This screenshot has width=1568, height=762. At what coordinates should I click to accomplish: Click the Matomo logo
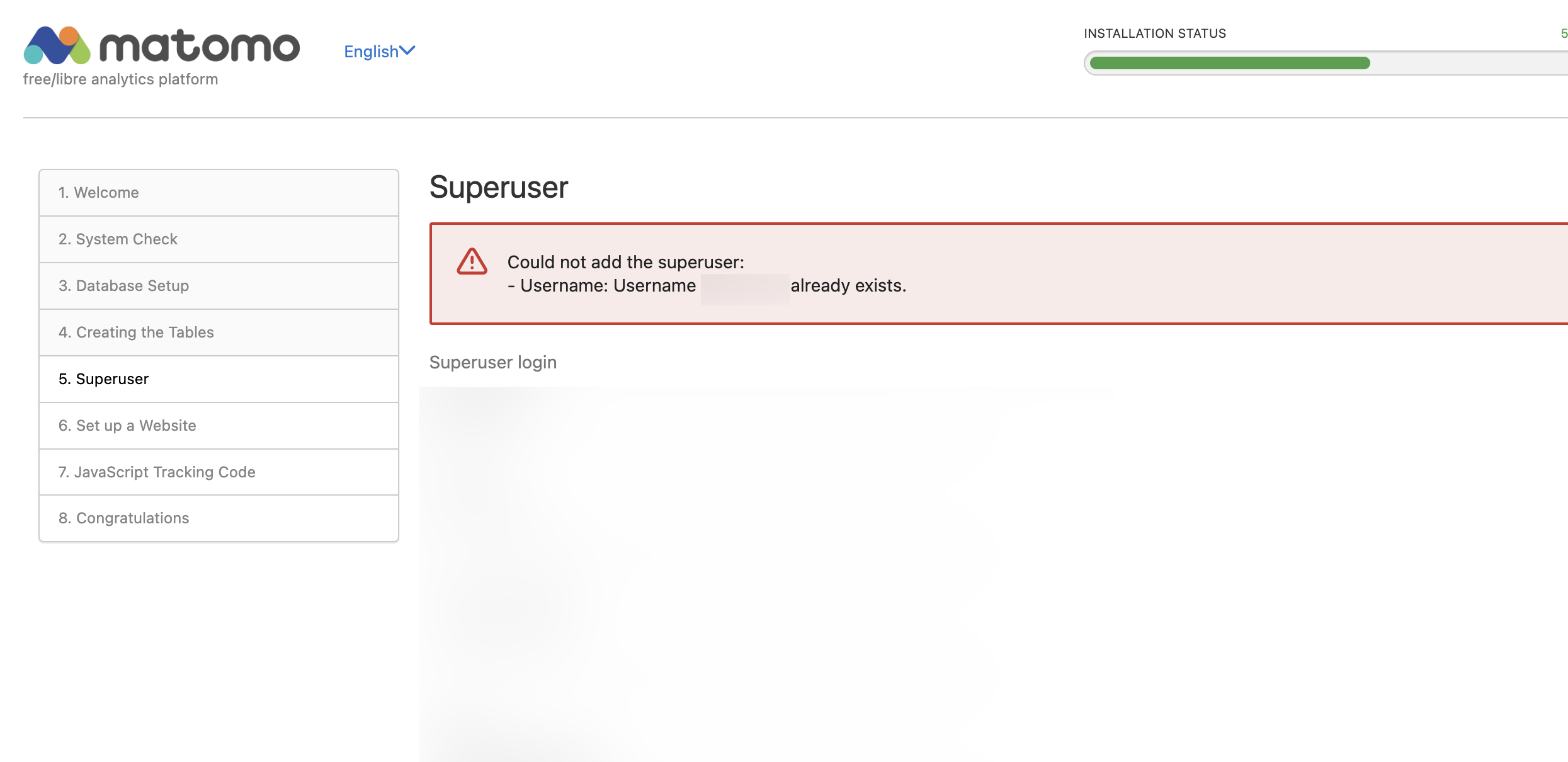pyautogui.click(x=161, y=46)
